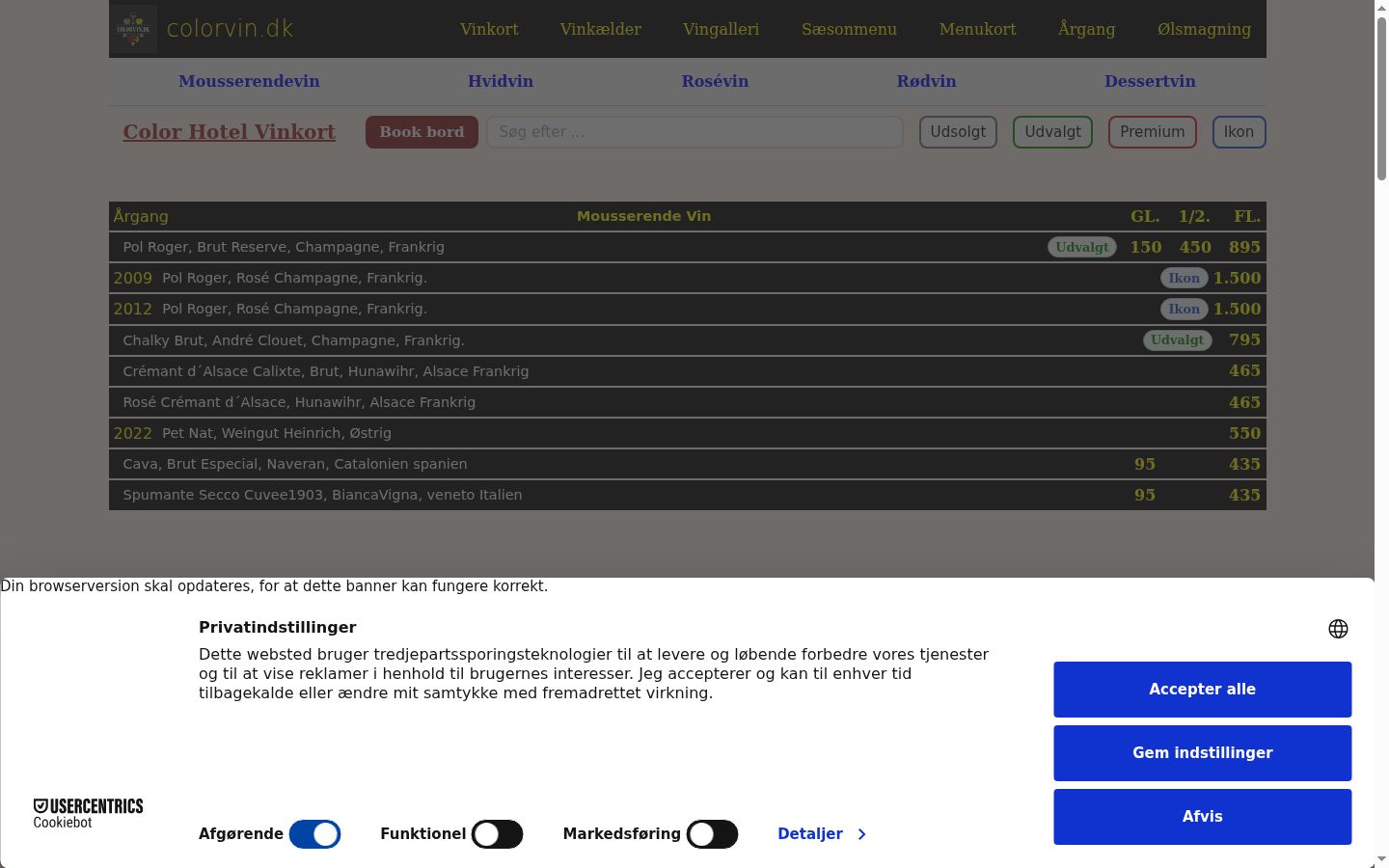Viewport: 1389px width, 868px height.
Task: Click the 150 glass price of Pol Roger Brut
Action: tap(1146, 247)
